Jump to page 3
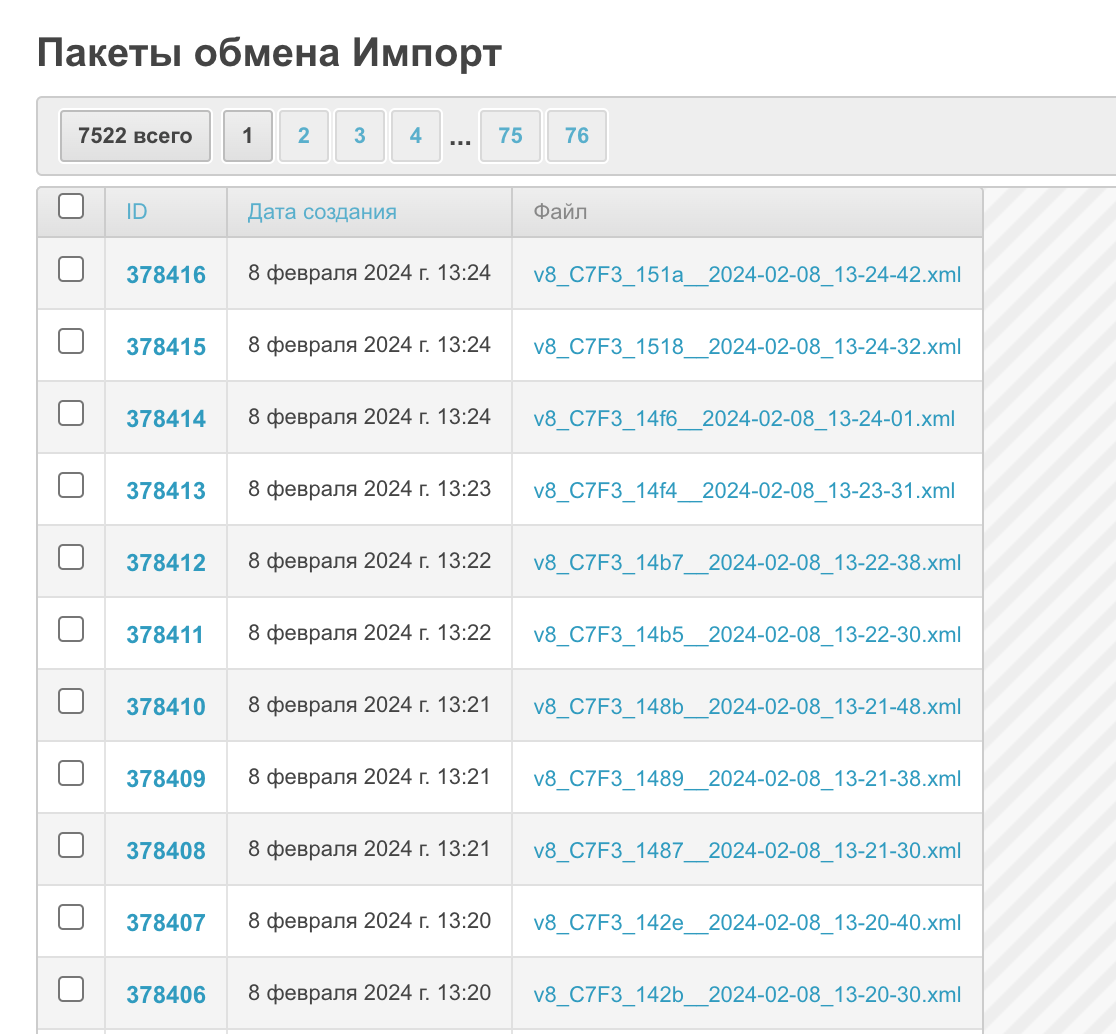This screenshot has height=1034, width=1116. pyautogui.click(x=360, y=136)
